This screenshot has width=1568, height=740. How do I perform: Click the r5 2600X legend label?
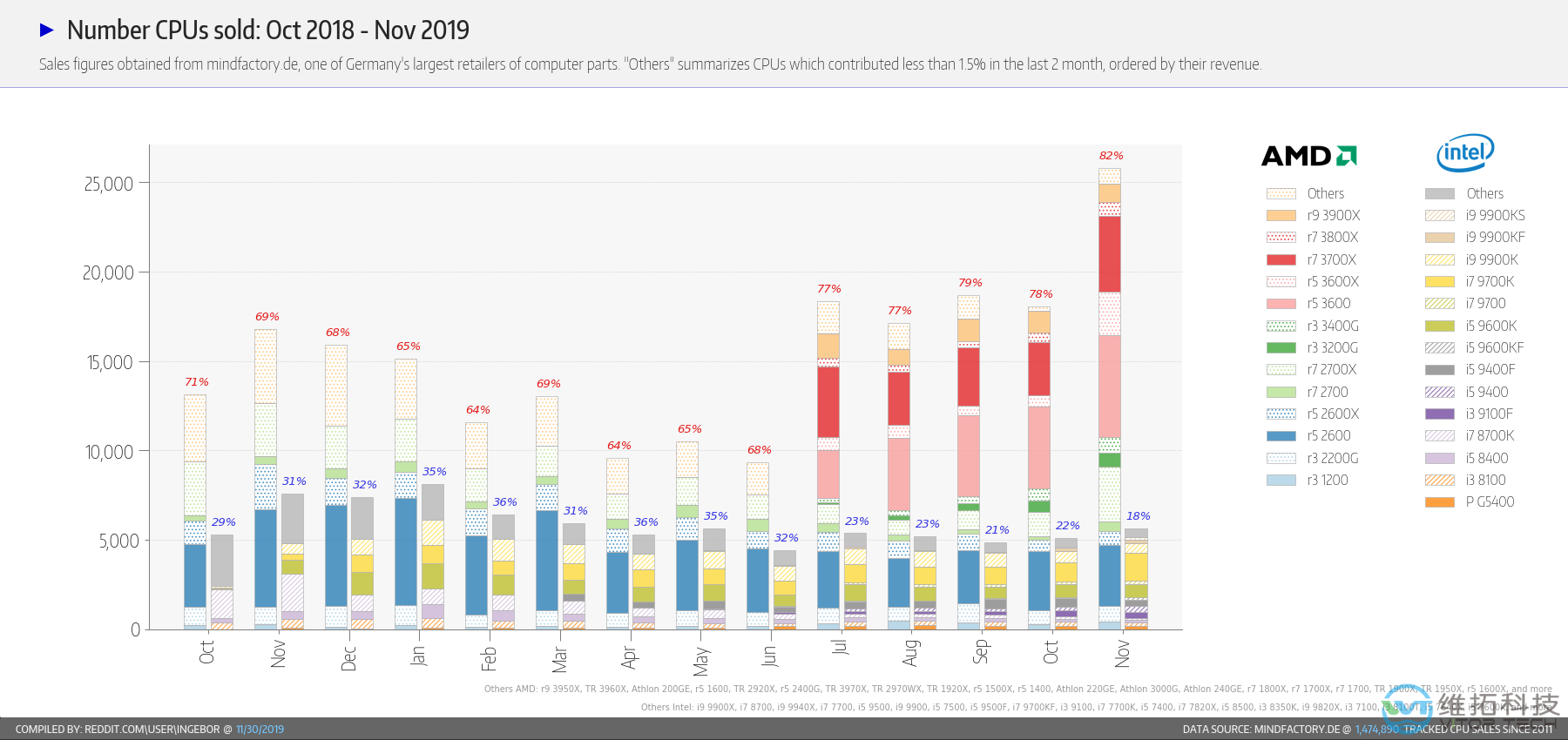tap(1333, 414)
